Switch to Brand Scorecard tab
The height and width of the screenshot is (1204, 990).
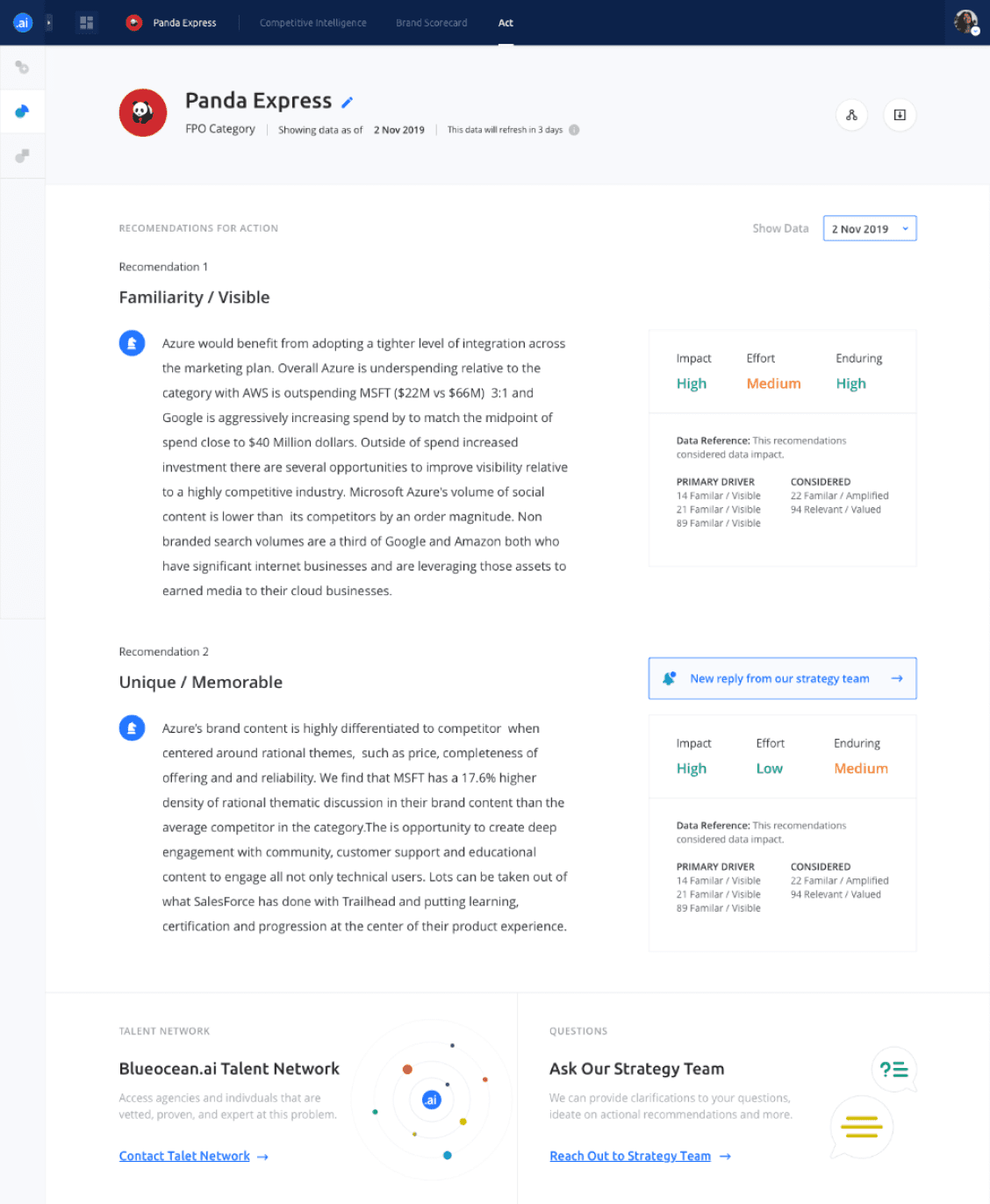(432, 23)
